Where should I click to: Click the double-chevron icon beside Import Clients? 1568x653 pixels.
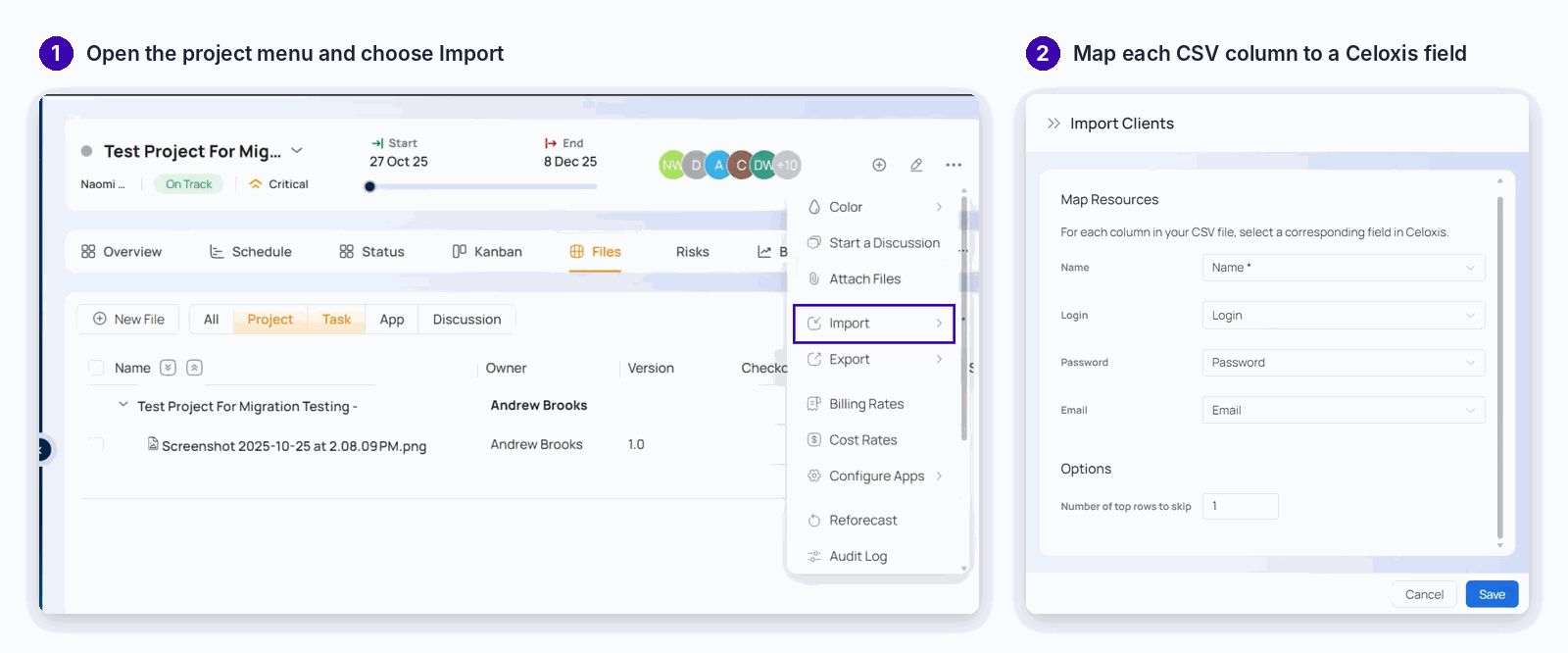coord(1053,124)
